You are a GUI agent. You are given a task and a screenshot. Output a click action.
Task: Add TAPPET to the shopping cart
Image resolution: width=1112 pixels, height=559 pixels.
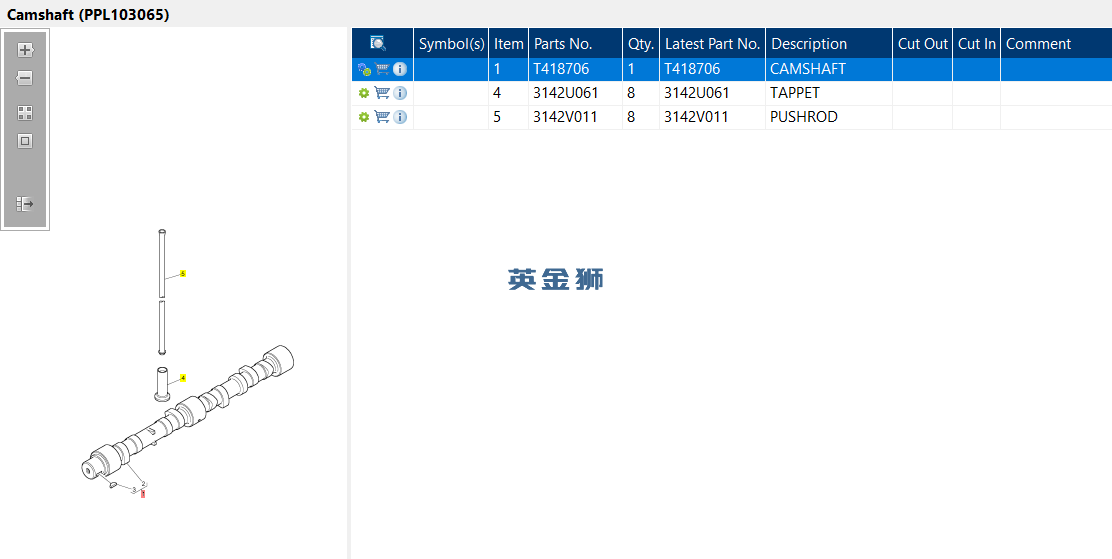(382, 93)
